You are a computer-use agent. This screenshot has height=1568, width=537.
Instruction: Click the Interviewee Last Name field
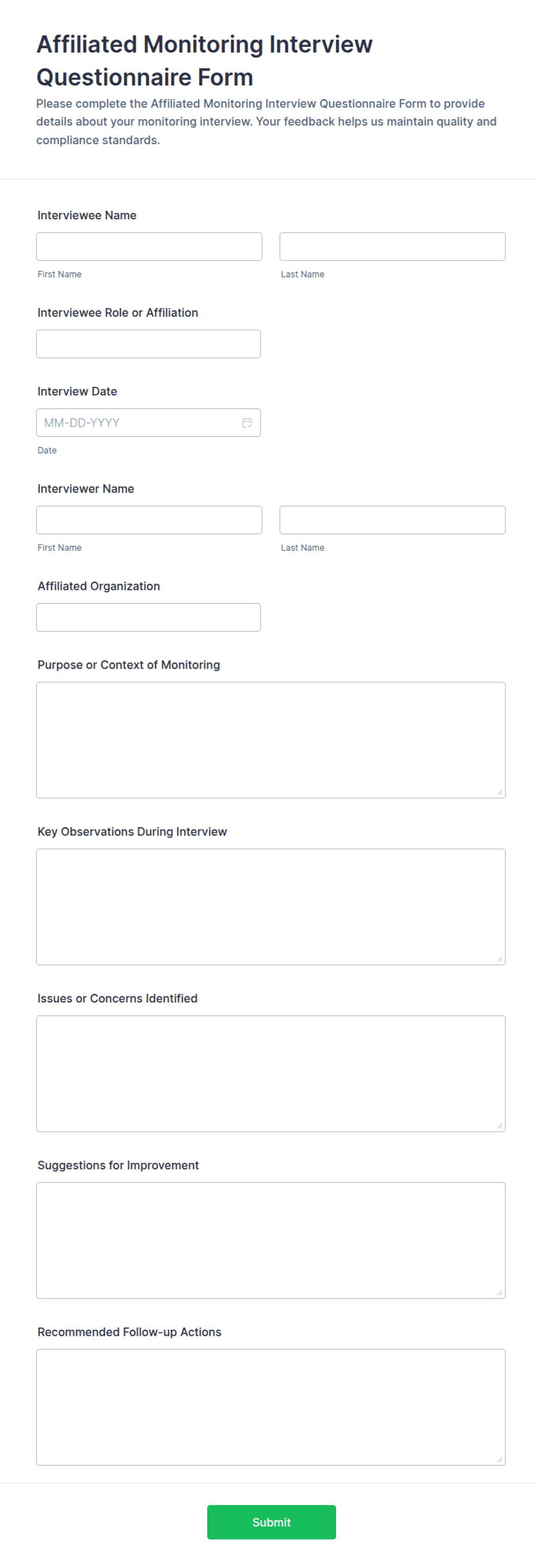click(x=392, y=247)
